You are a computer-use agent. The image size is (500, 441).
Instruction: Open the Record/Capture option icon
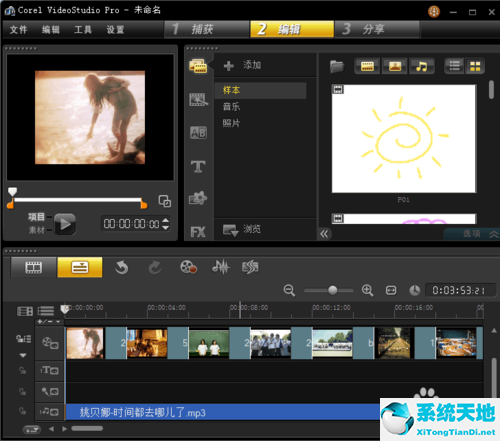[x=188, y=267]
